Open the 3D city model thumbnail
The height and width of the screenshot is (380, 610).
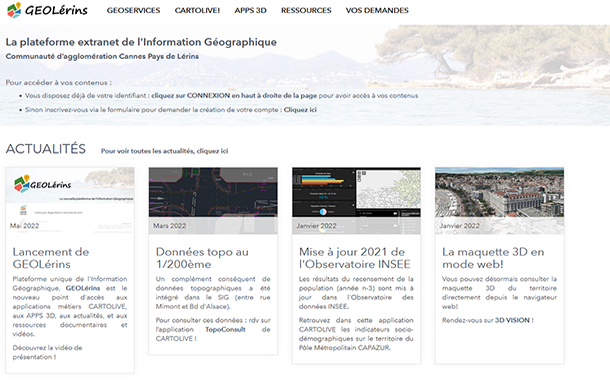coord(500,201)
